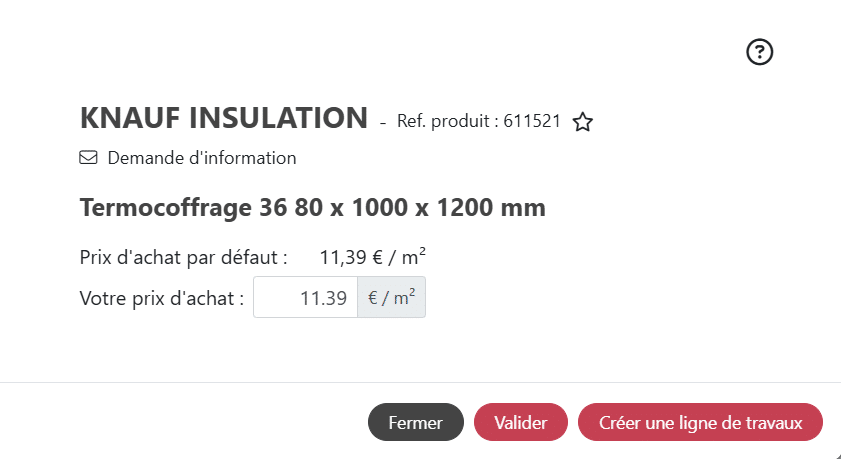Screen dimensions: 841x459
Task: Click the Prix d'achat par défaut label
Action: point(183,257)
